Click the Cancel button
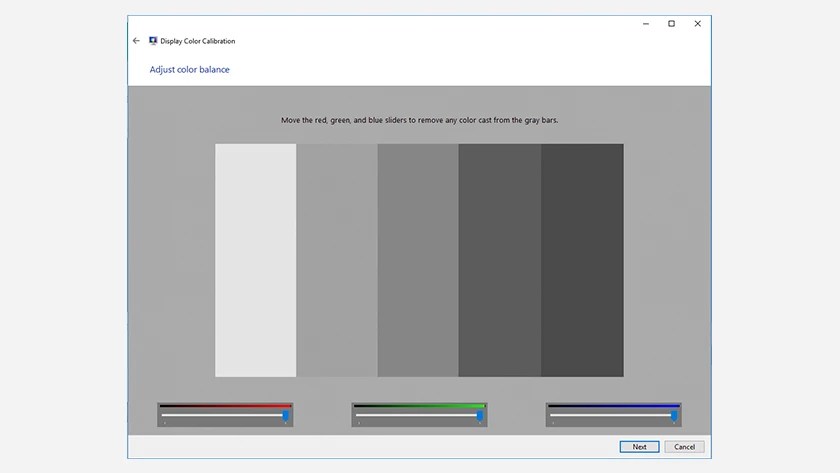840x473 pixels. coord(684,447)
